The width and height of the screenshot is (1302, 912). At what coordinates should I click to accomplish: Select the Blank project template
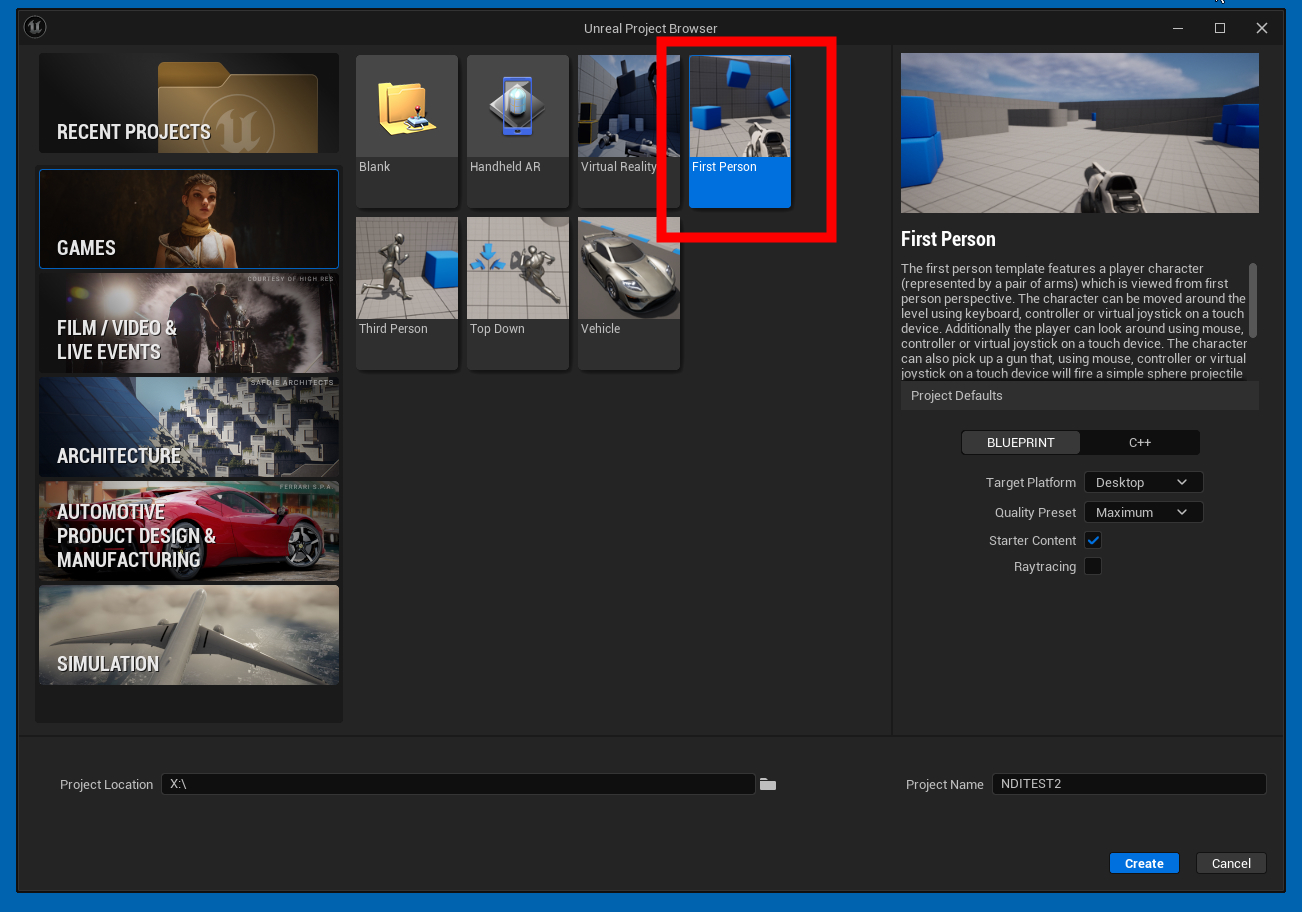(x=406, y=130)
